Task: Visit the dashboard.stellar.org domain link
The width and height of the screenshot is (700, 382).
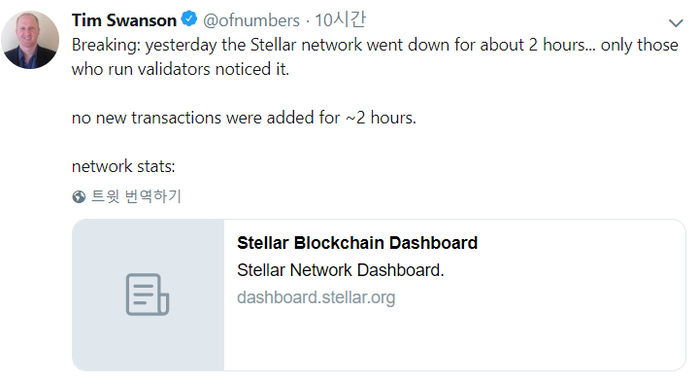Action: [316, 298]
